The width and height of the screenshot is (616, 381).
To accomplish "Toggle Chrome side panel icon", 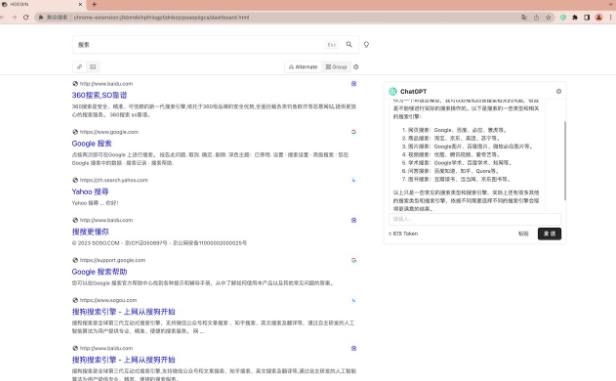I will pyautogui.click(x=587, y=17).
